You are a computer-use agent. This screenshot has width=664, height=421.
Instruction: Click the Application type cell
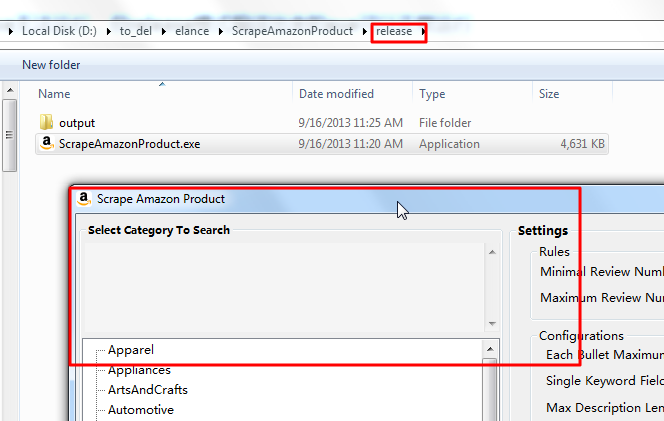[449, 144]
